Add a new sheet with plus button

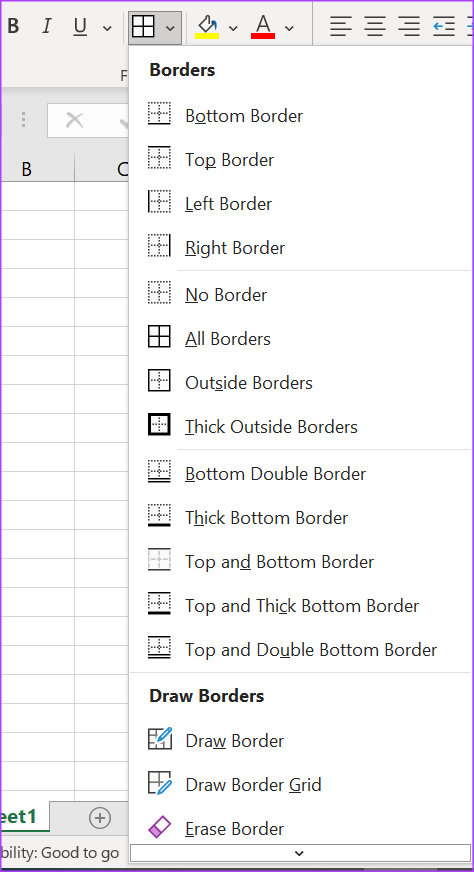pyautogui.click(x=100, y=818)
